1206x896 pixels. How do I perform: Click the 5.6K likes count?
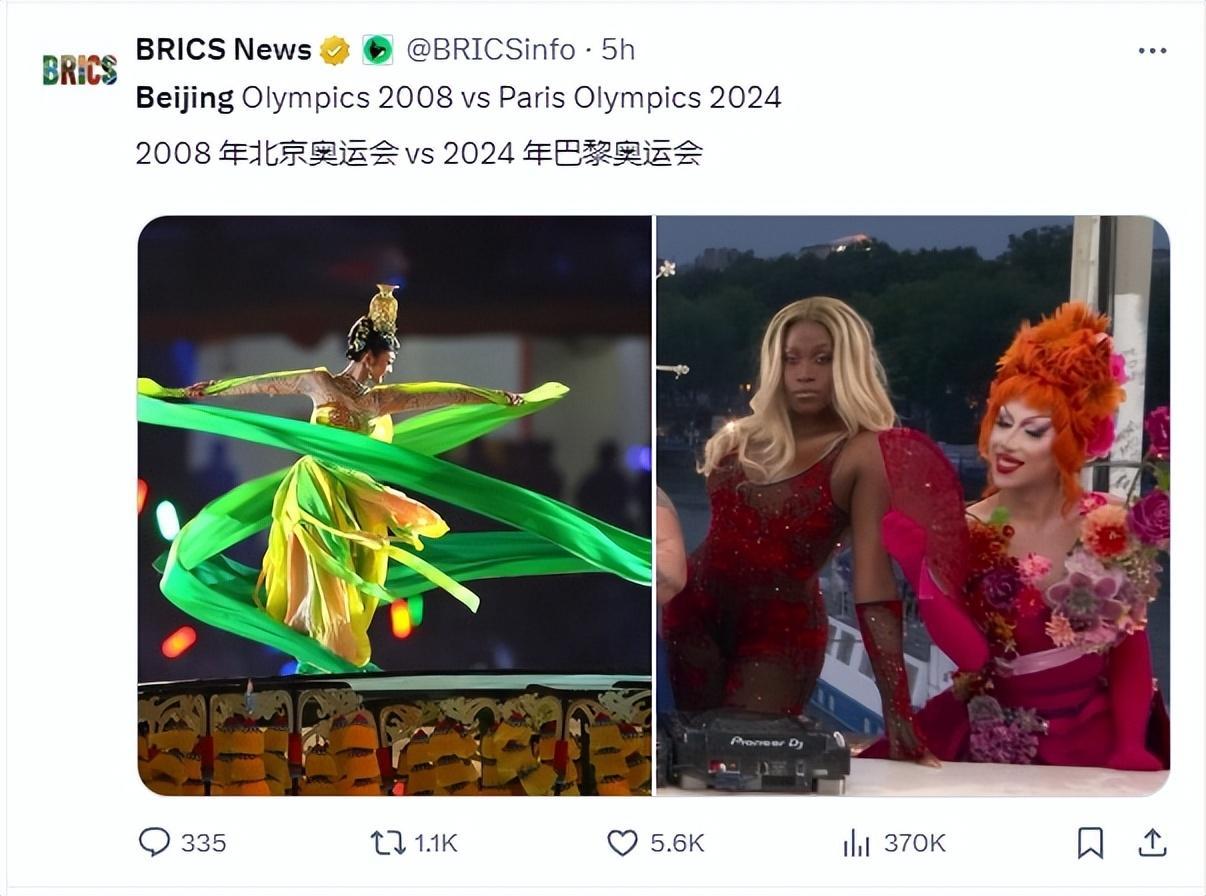(677, 843)
